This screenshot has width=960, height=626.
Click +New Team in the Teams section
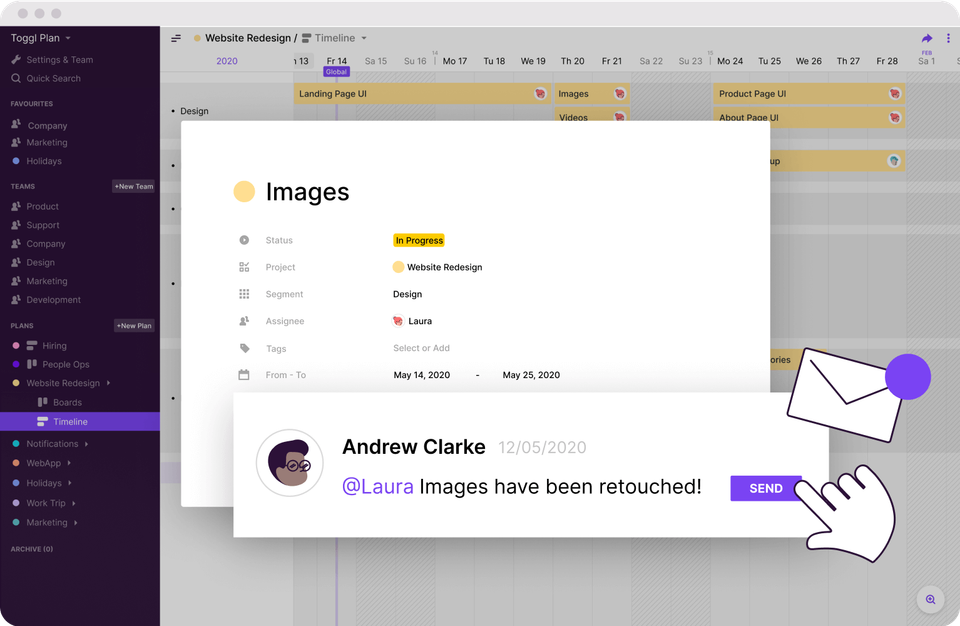pyautogui.click(x=134, y=186)
